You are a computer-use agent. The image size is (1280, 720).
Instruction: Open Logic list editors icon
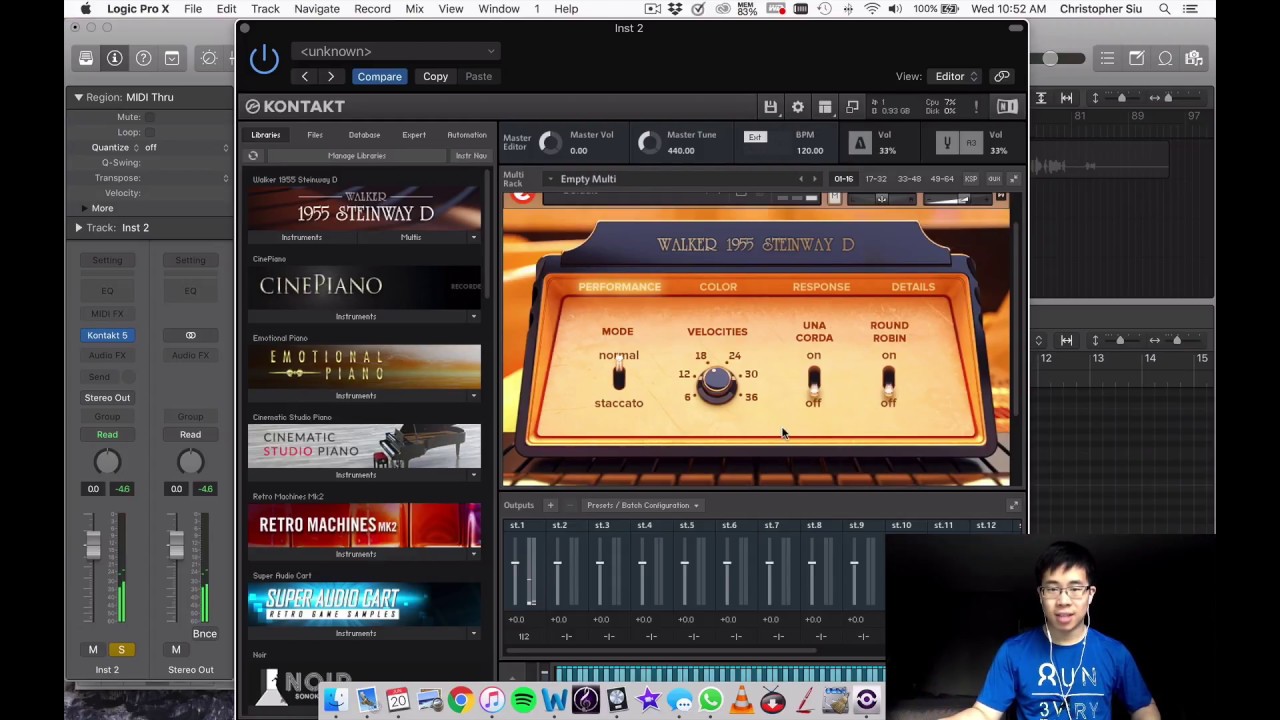click(x=1107, y=58)
